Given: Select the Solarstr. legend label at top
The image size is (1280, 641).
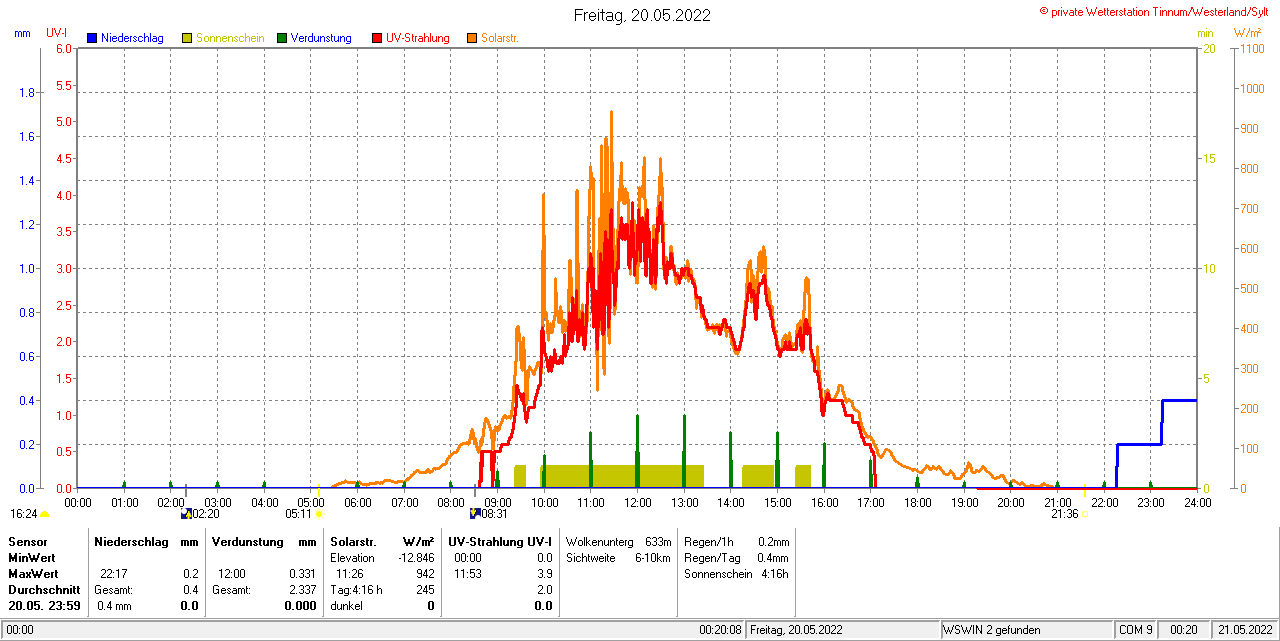Looking at the screenshot, I should click(x=499, y=38).
